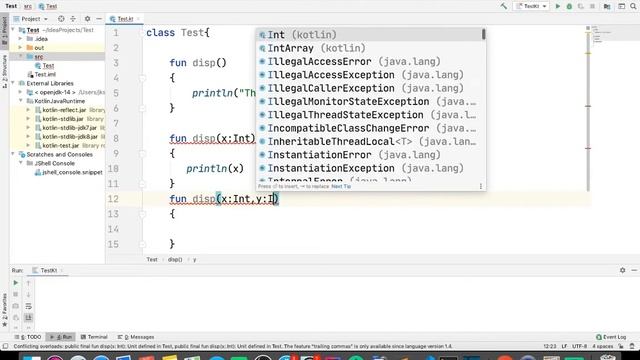Open Run panel settings gear
Viewport: 640px width, 360px height.
tap(622, 270)
